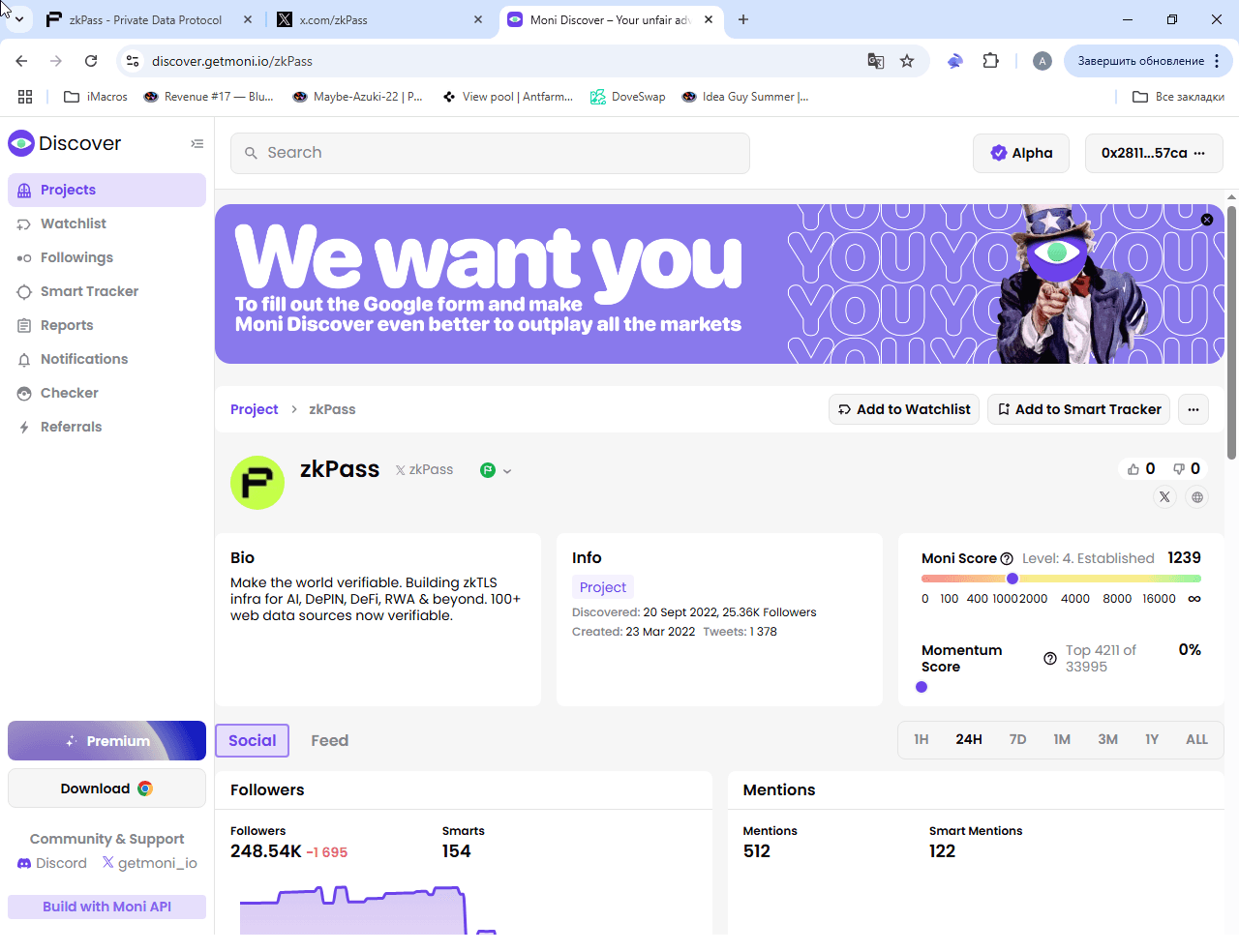This screenshot has width=1239, height=952.
Task: Click the Alpha badge button
Action: [x=1021, y=153]
